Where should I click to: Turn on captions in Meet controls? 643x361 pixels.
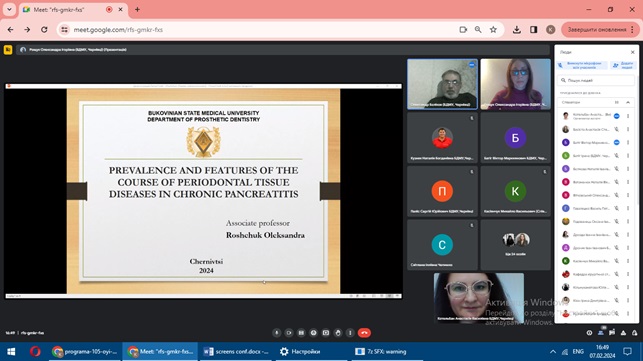301,333
